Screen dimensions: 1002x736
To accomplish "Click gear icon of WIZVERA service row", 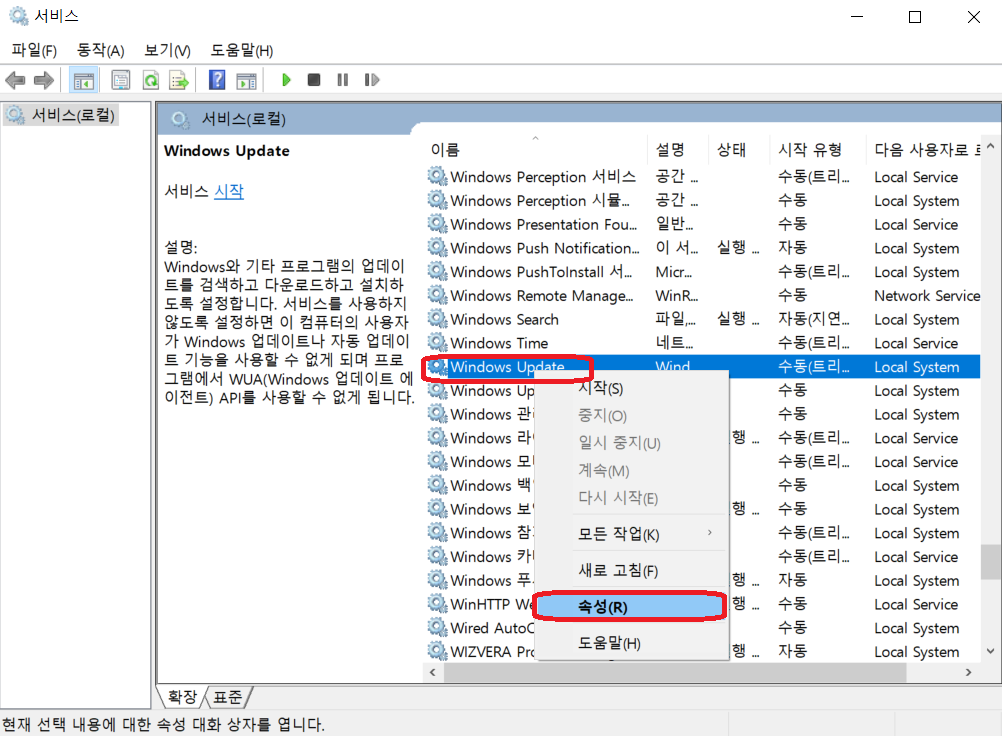I will click(x=438, y=651).
